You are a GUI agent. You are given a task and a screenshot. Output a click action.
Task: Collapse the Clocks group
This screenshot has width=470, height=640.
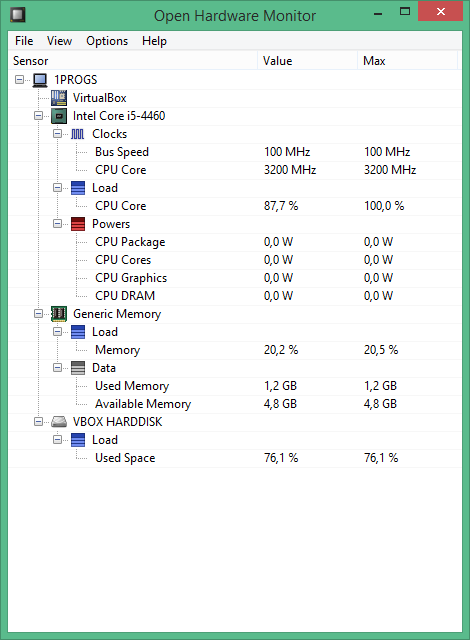pyautogui.click(x=57, y=134)
